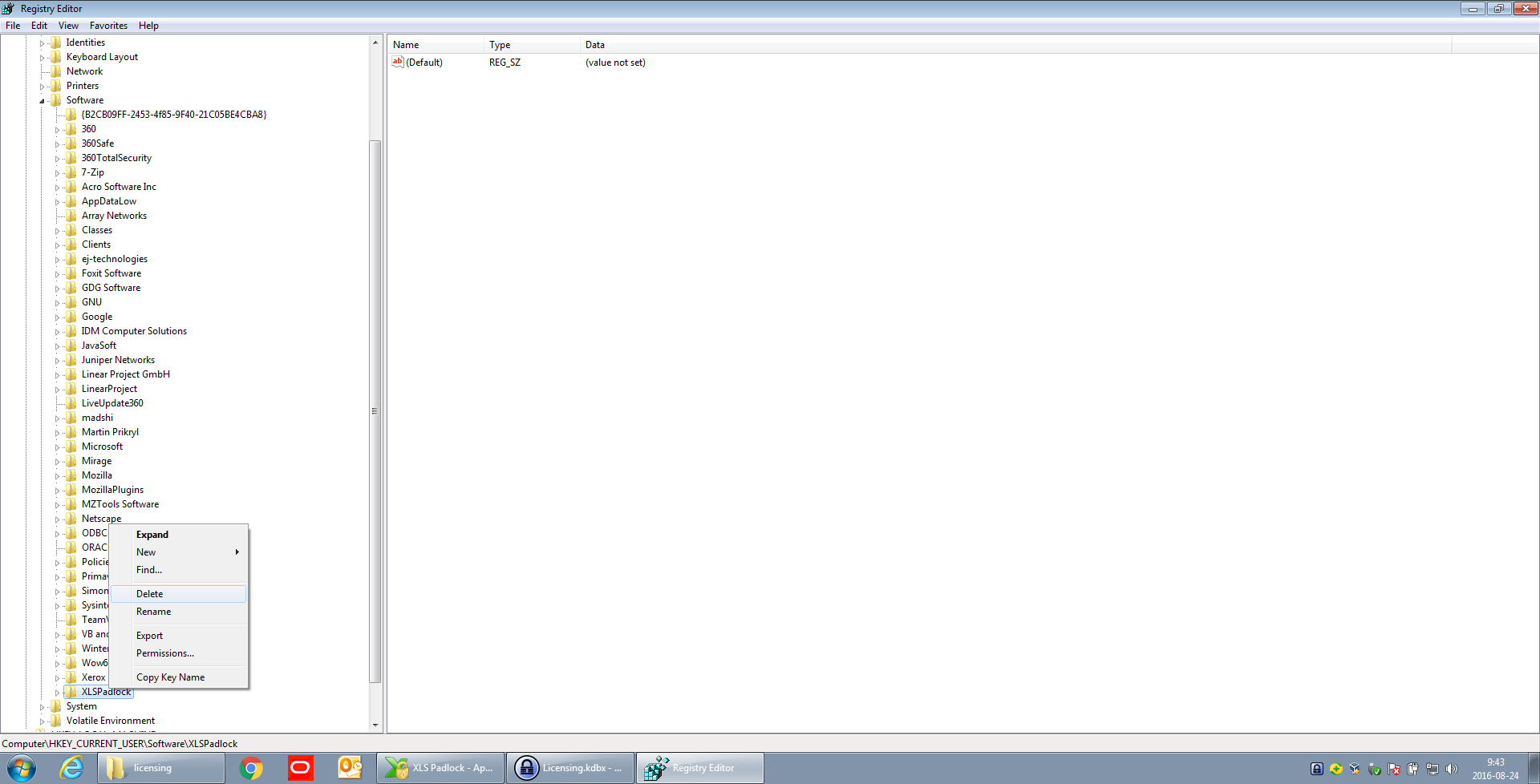Open the Licensing.kdbx KeePass taskbar window
The image size is (1540, 784).
click(570, 768)
